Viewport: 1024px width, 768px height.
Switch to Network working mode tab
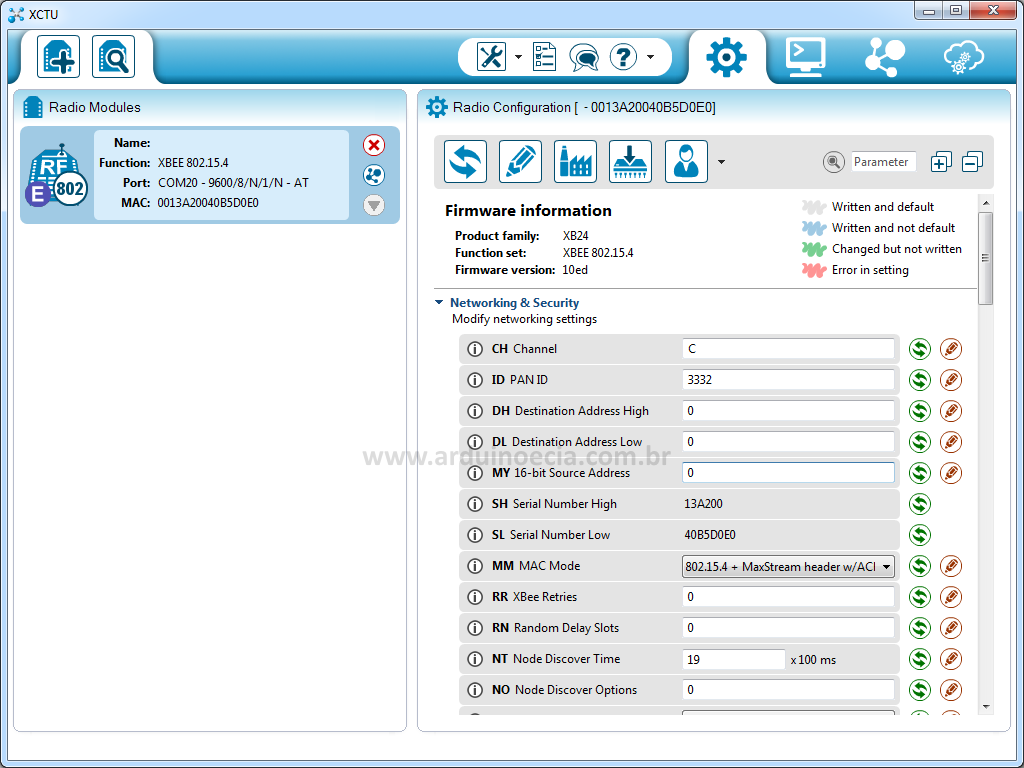[885, 57]
